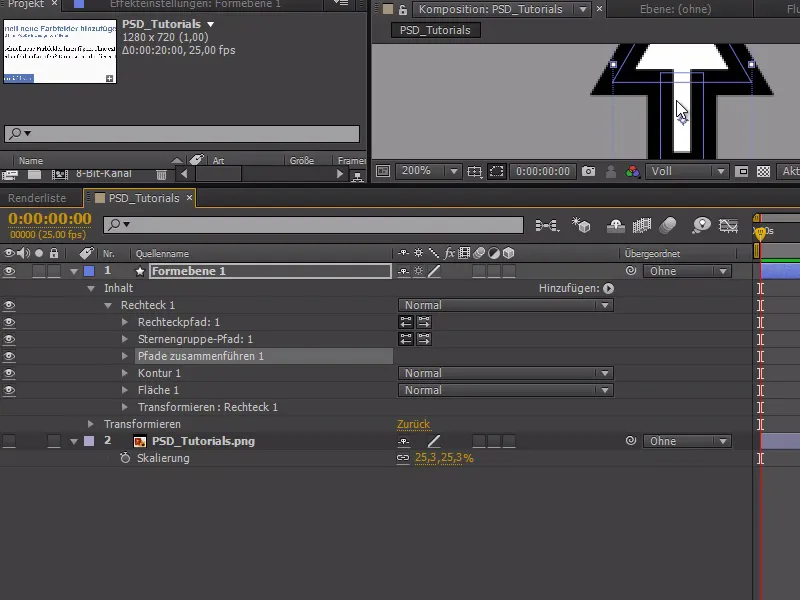Click the parent pick whip for Formebene 1
This screenshot has height=600, width=800.
click(x=630, y=271)
